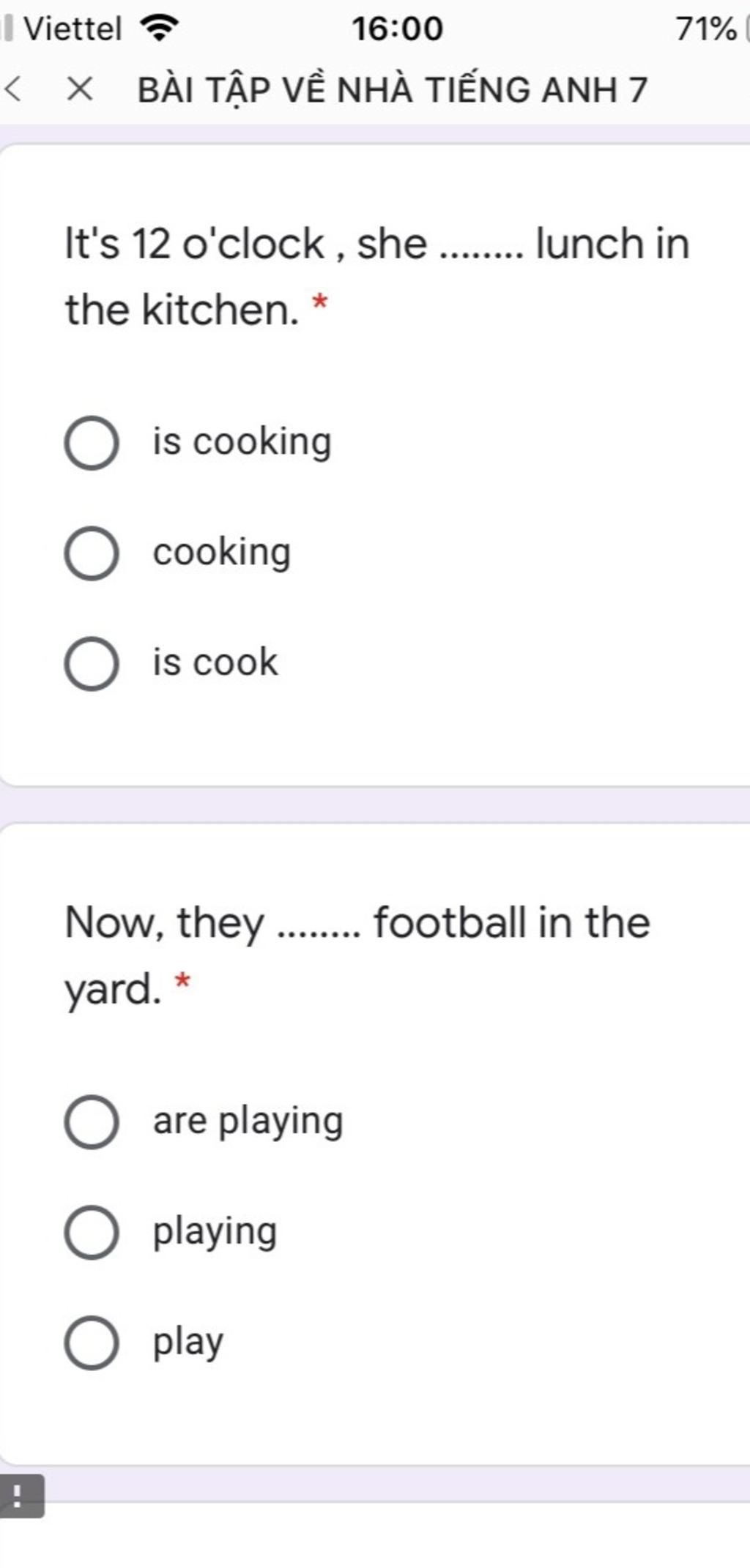Tap the Viettel carrier label

(x=73, y=29)
